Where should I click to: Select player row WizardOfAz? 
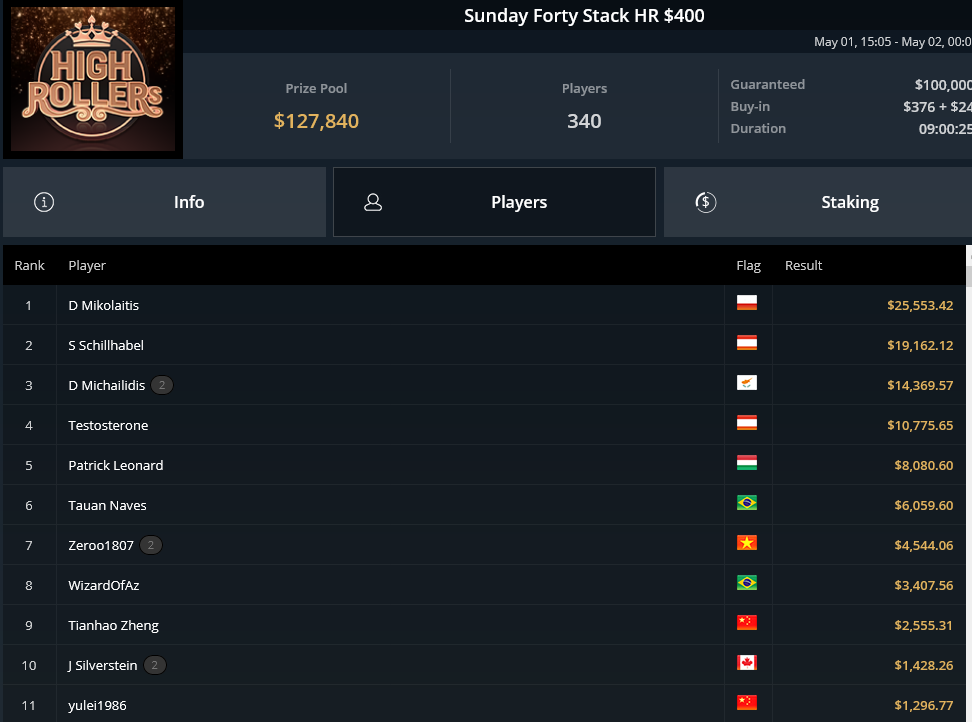point(484,585)
